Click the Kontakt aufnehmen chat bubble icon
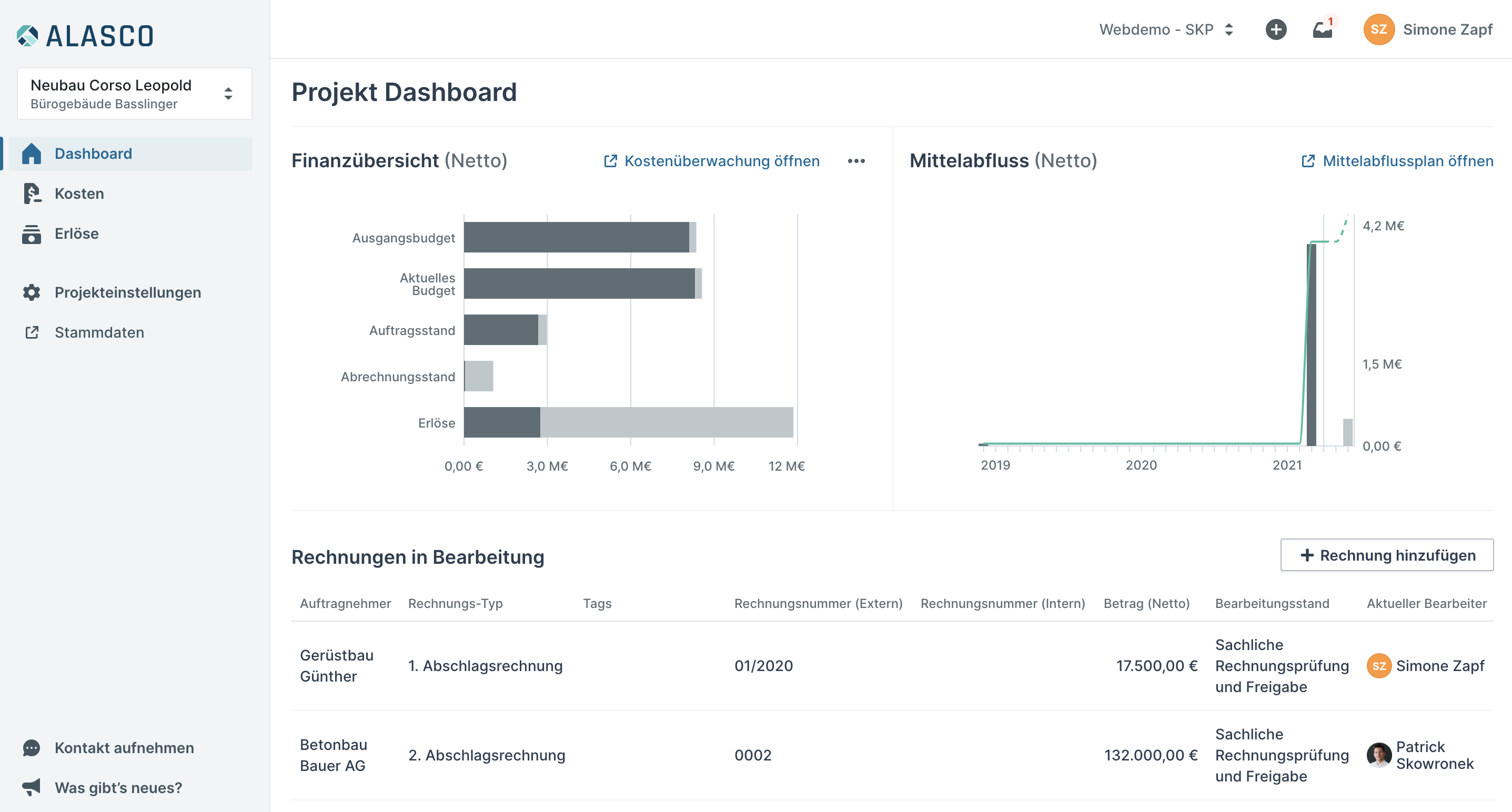Screen dimensions: 1512x812 pyautogui.click(x=32, y=747)
